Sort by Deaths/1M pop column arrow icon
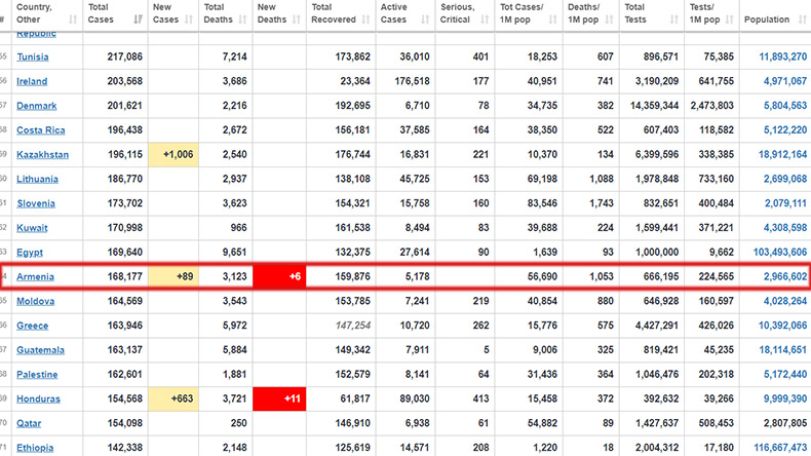811x456 pixels. click(609, 20)
